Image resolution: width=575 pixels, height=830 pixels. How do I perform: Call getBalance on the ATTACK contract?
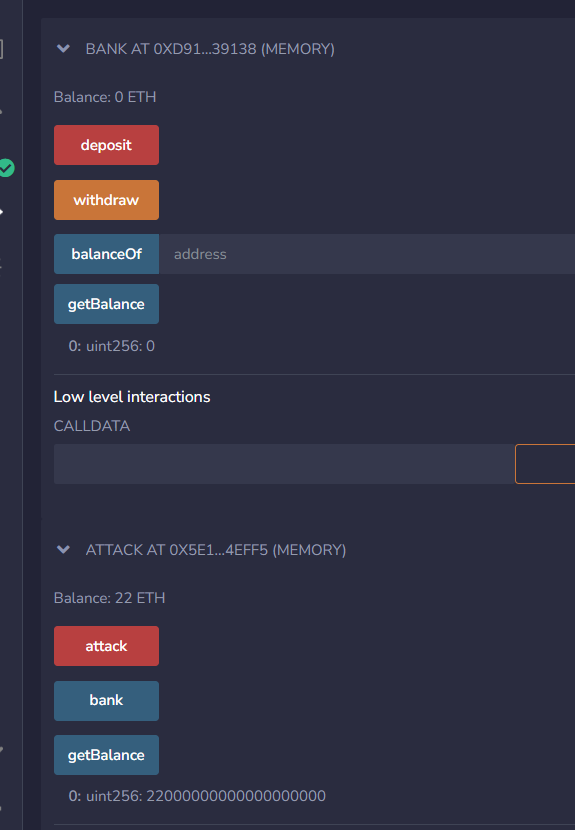click(x=106, y=755)
